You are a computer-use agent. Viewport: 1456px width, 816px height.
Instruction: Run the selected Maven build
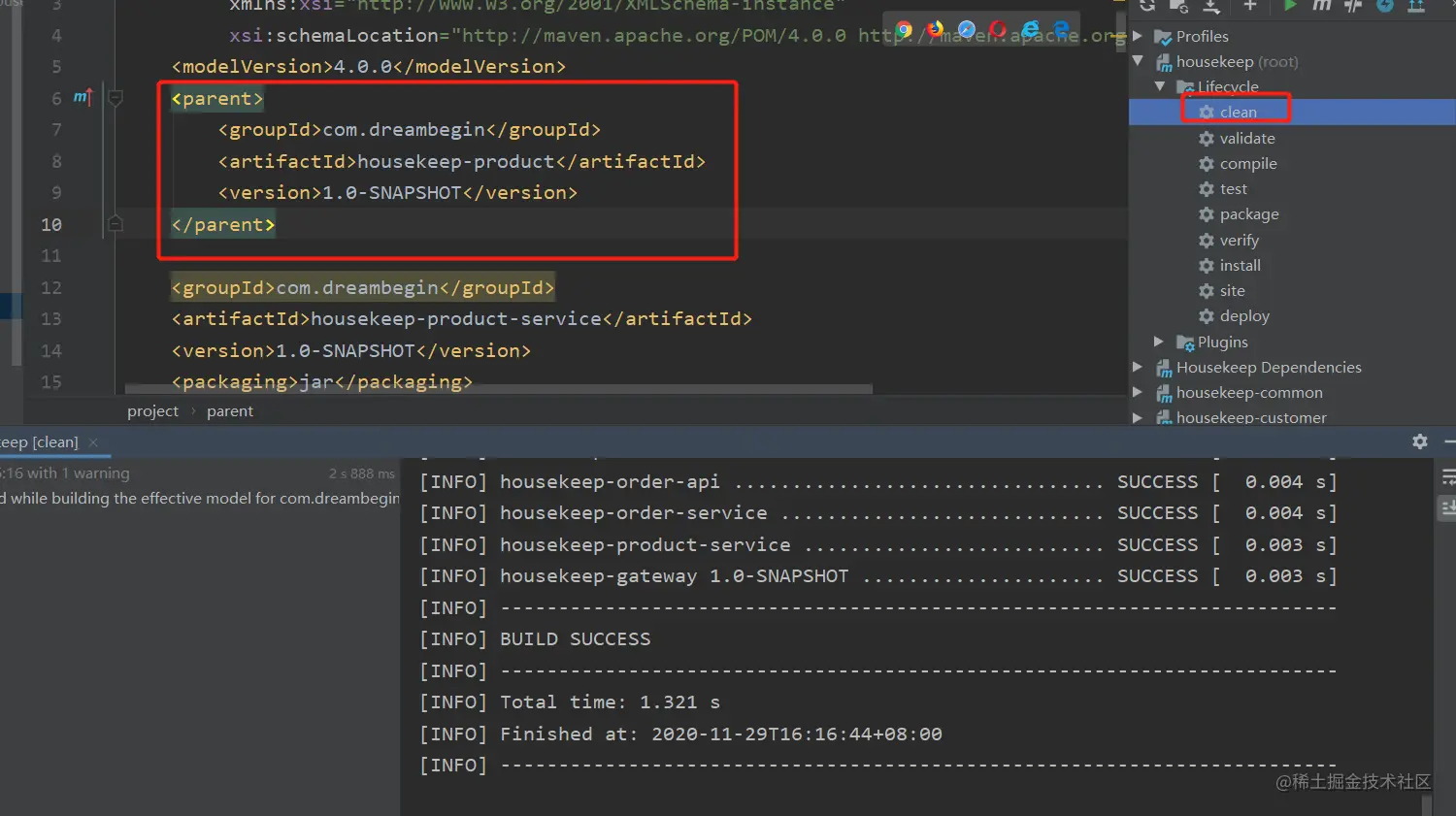click(x=1290, y=6)
